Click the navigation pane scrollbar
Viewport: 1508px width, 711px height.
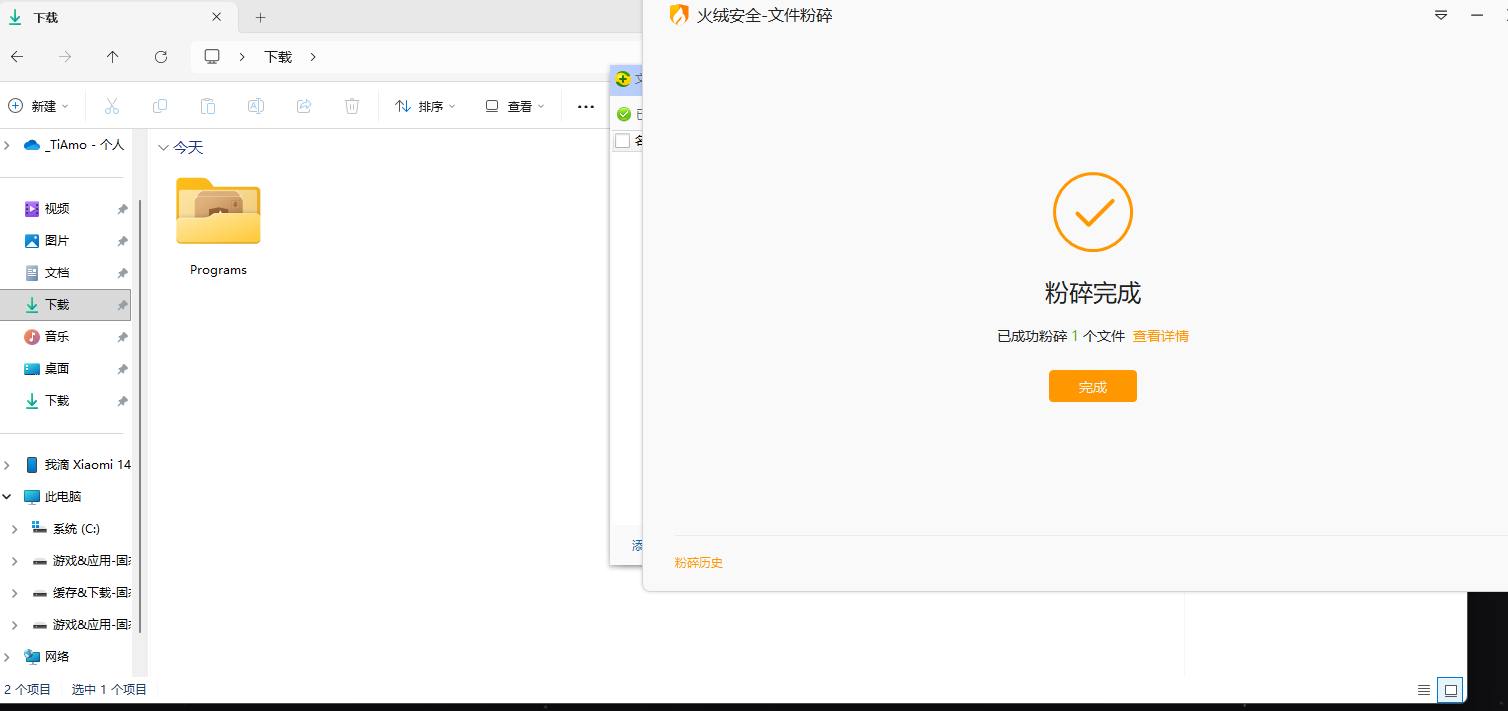coord(140,415)
